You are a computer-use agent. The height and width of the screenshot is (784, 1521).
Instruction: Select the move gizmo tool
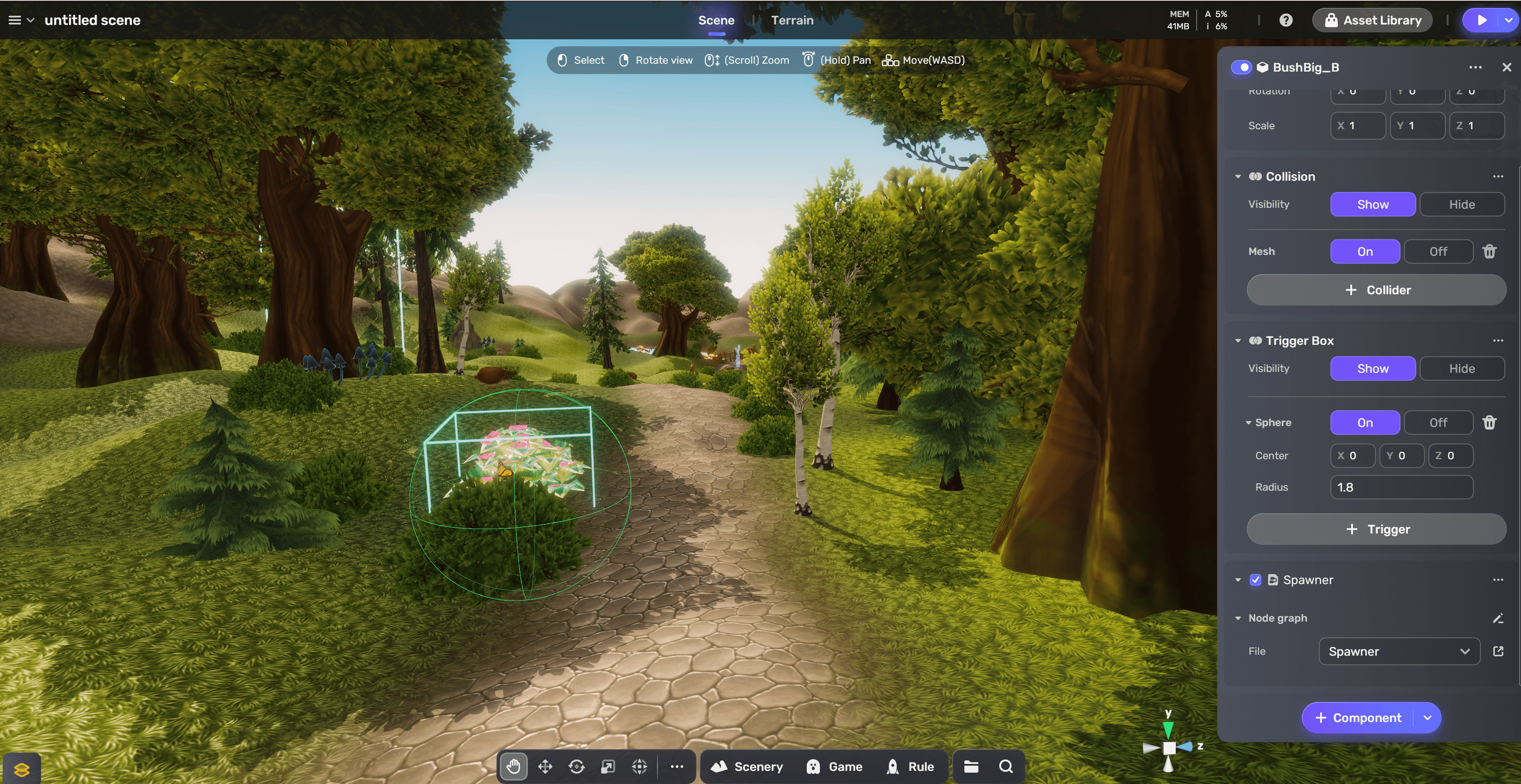pos(545,766)
